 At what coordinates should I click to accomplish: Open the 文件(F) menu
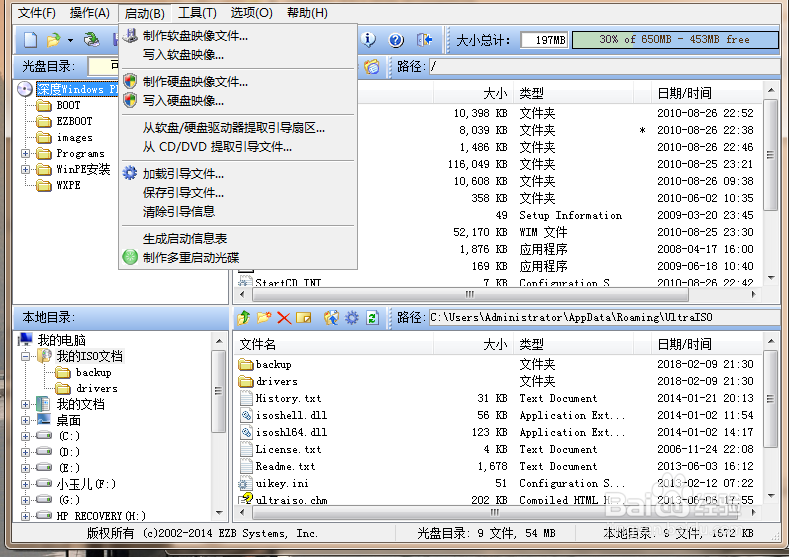point(37,13)
